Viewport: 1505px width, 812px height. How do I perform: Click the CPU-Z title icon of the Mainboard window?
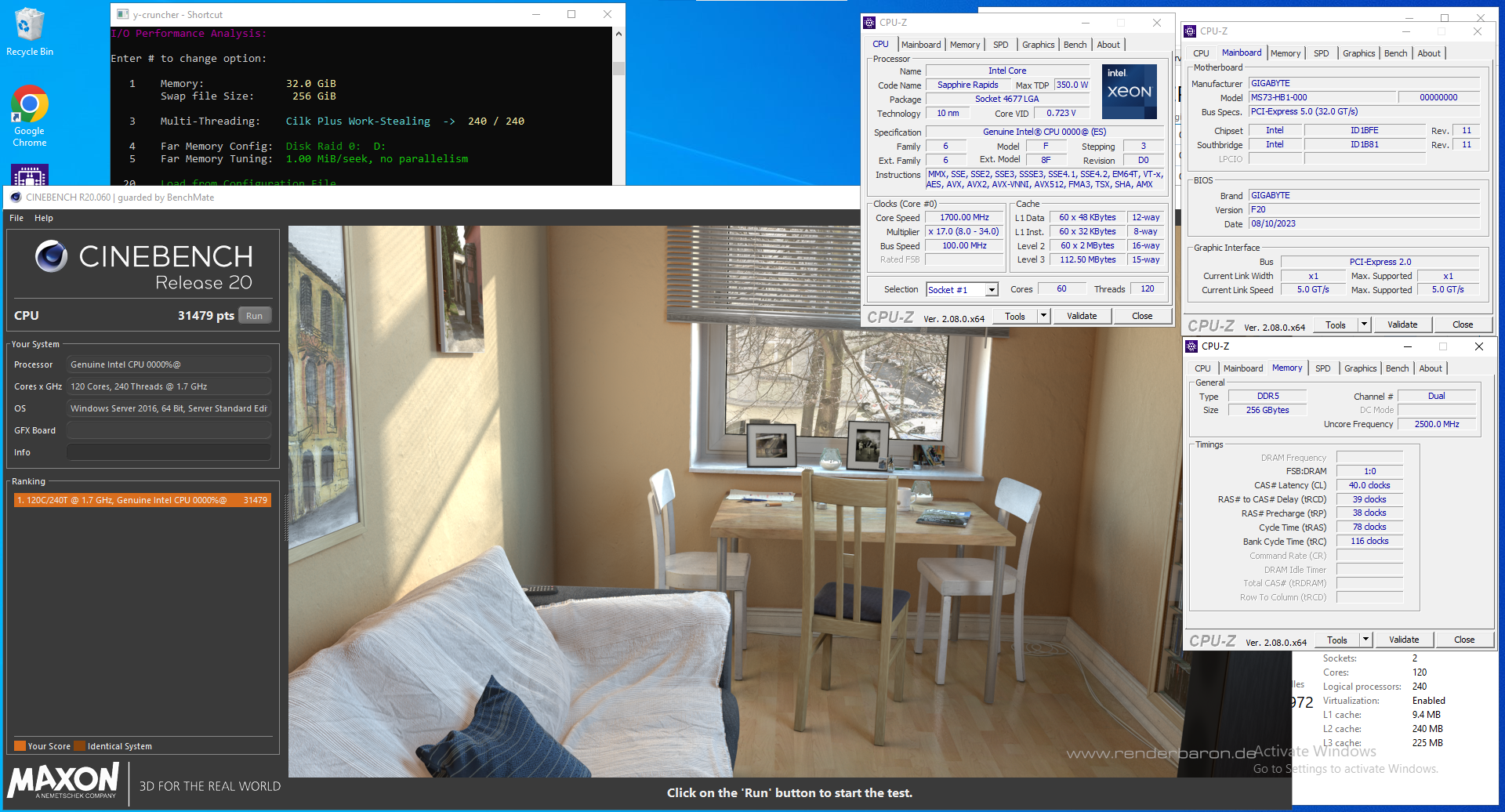(x=1190, y=31)
